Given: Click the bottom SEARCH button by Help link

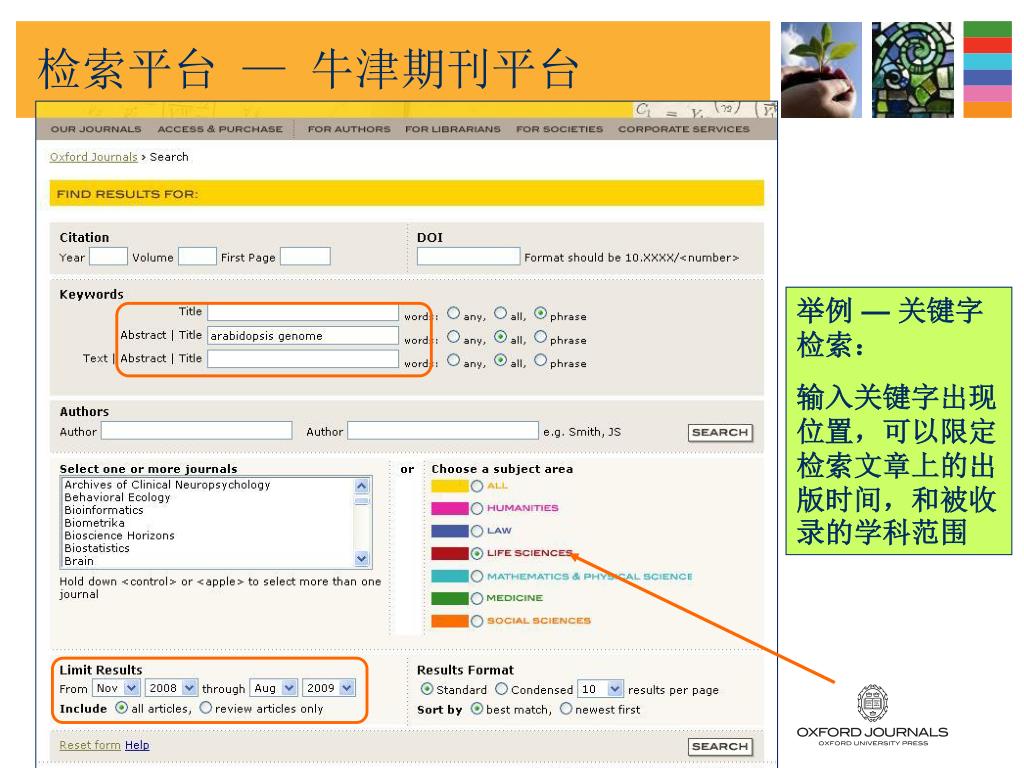Looking at the screenshot, I should 720,746.
